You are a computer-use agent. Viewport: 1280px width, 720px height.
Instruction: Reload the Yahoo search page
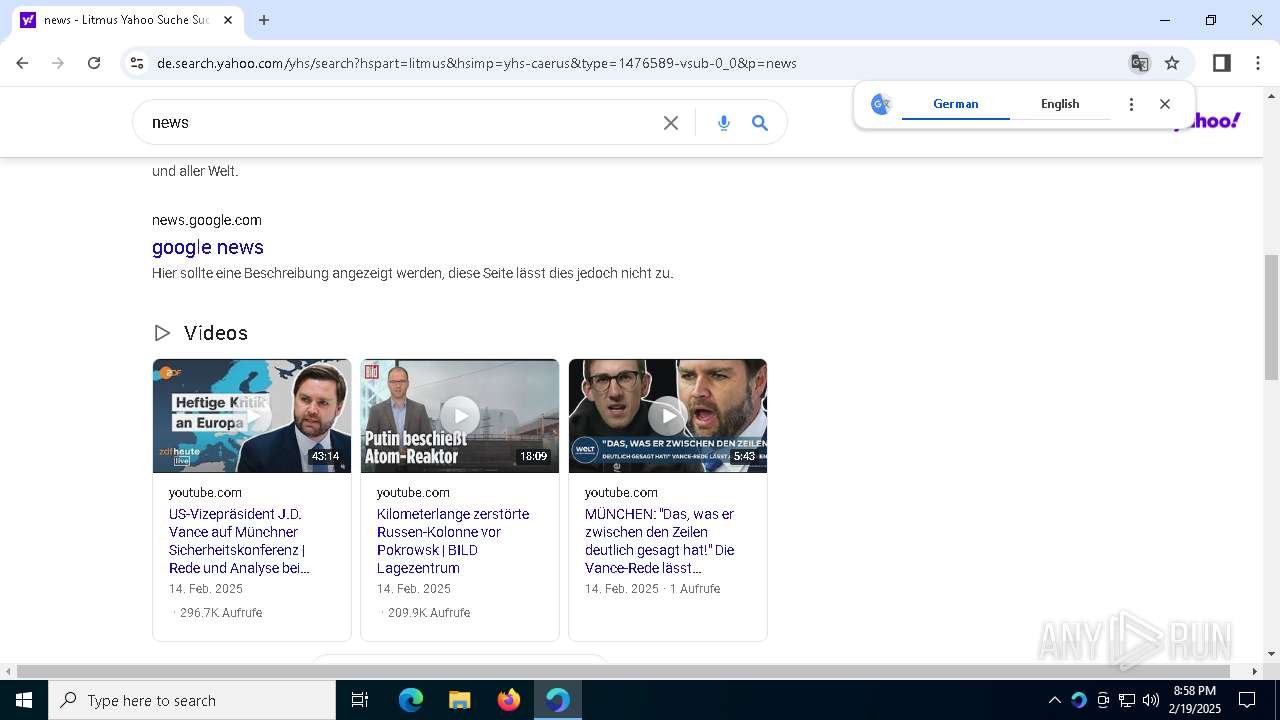(x=94, y=63)
